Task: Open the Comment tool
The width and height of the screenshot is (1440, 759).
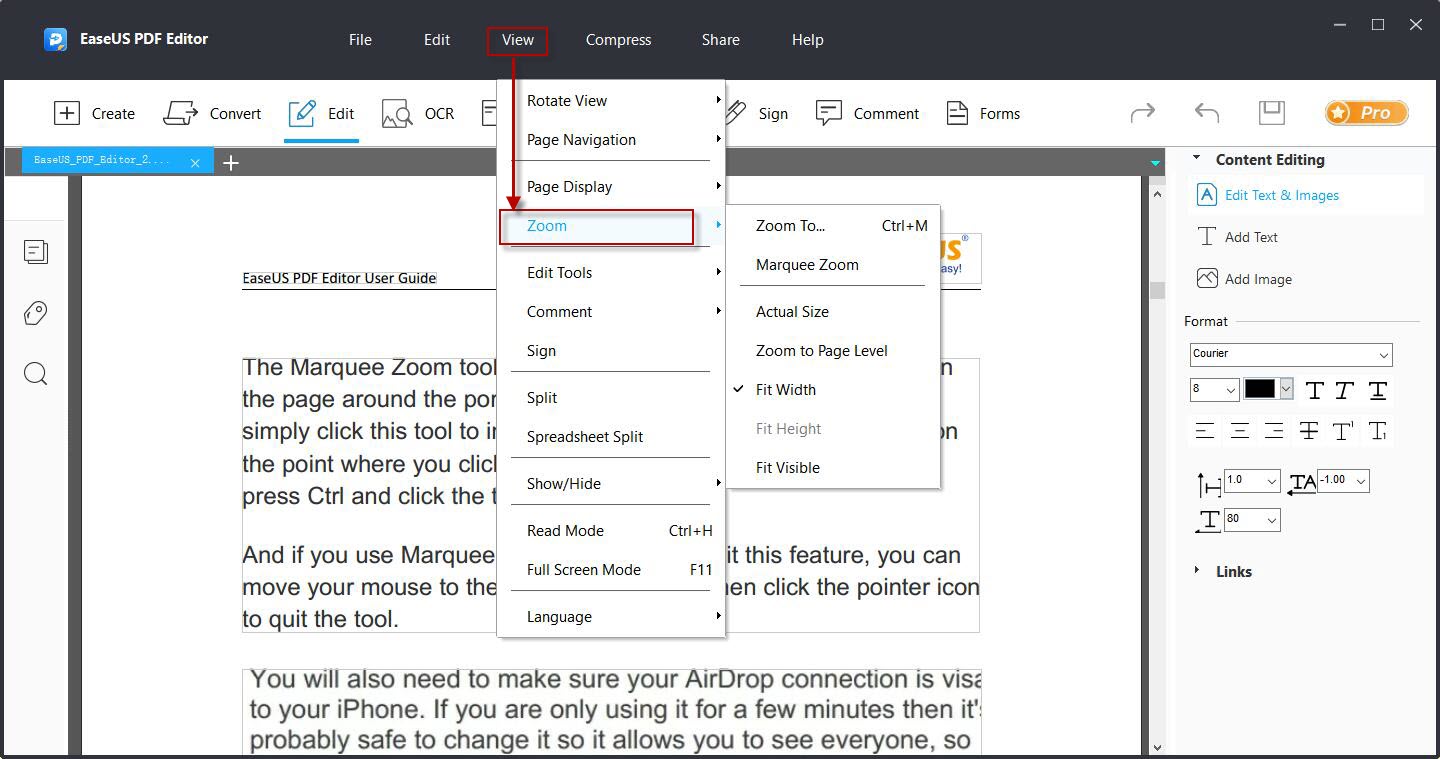Action: pyautogui.click(x=867, y=113)
